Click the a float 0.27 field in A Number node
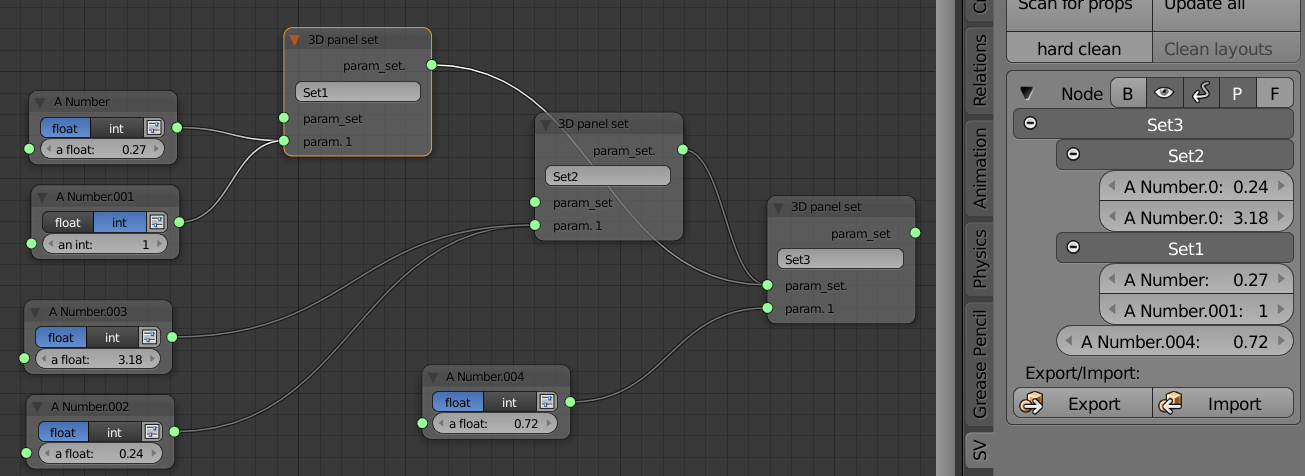1305x476 pixels. [102, 149]
